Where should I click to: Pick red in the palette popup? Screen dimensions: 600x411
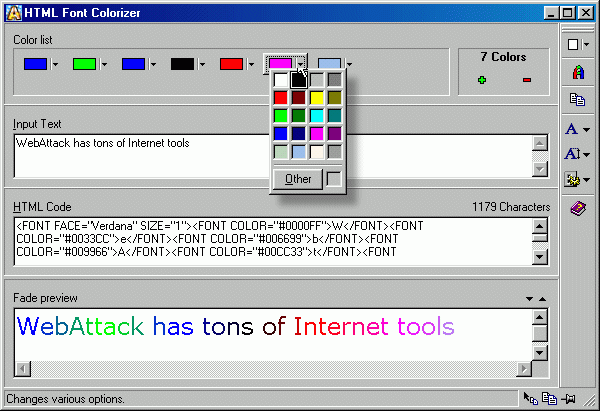point(280,98)
